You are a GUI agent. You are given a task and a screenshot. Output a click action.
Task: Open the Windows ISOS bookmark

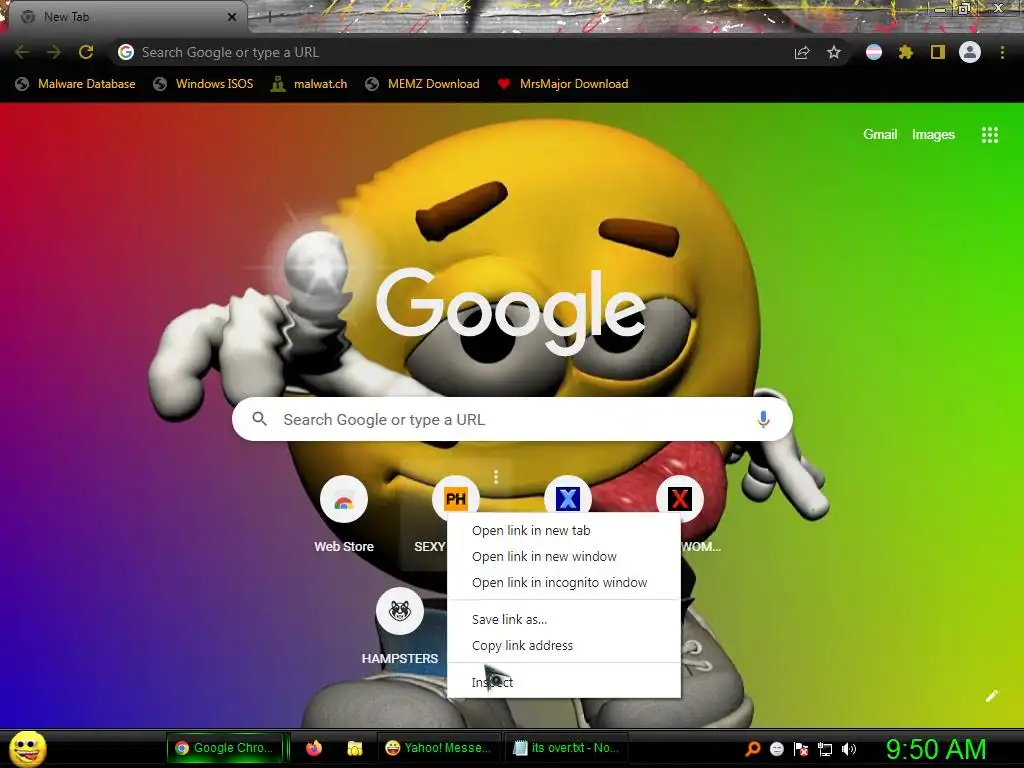click(x=203, y=84)
